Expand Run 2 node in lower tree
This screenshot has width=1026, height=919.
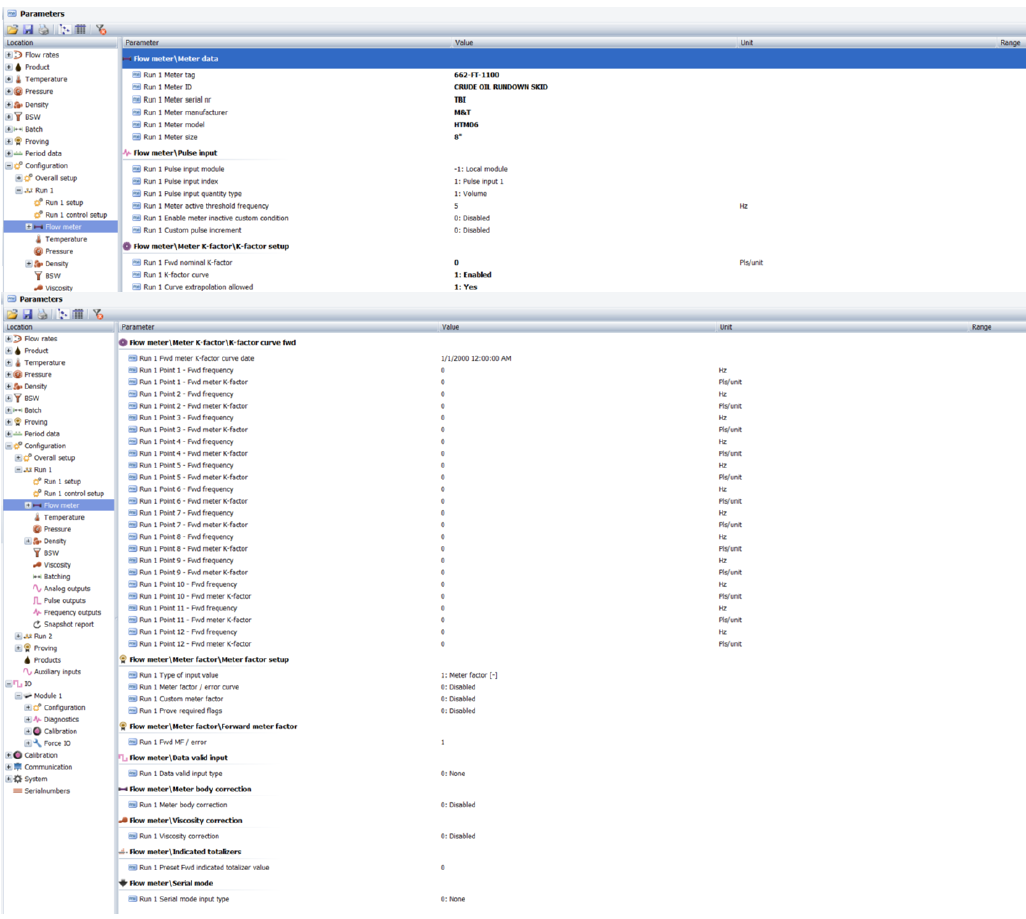click(x=18, y=636)
